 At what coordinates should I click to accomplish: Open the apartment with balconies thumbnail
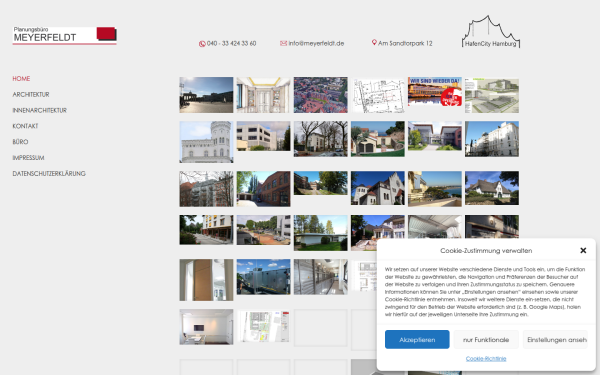click(206, 189)
